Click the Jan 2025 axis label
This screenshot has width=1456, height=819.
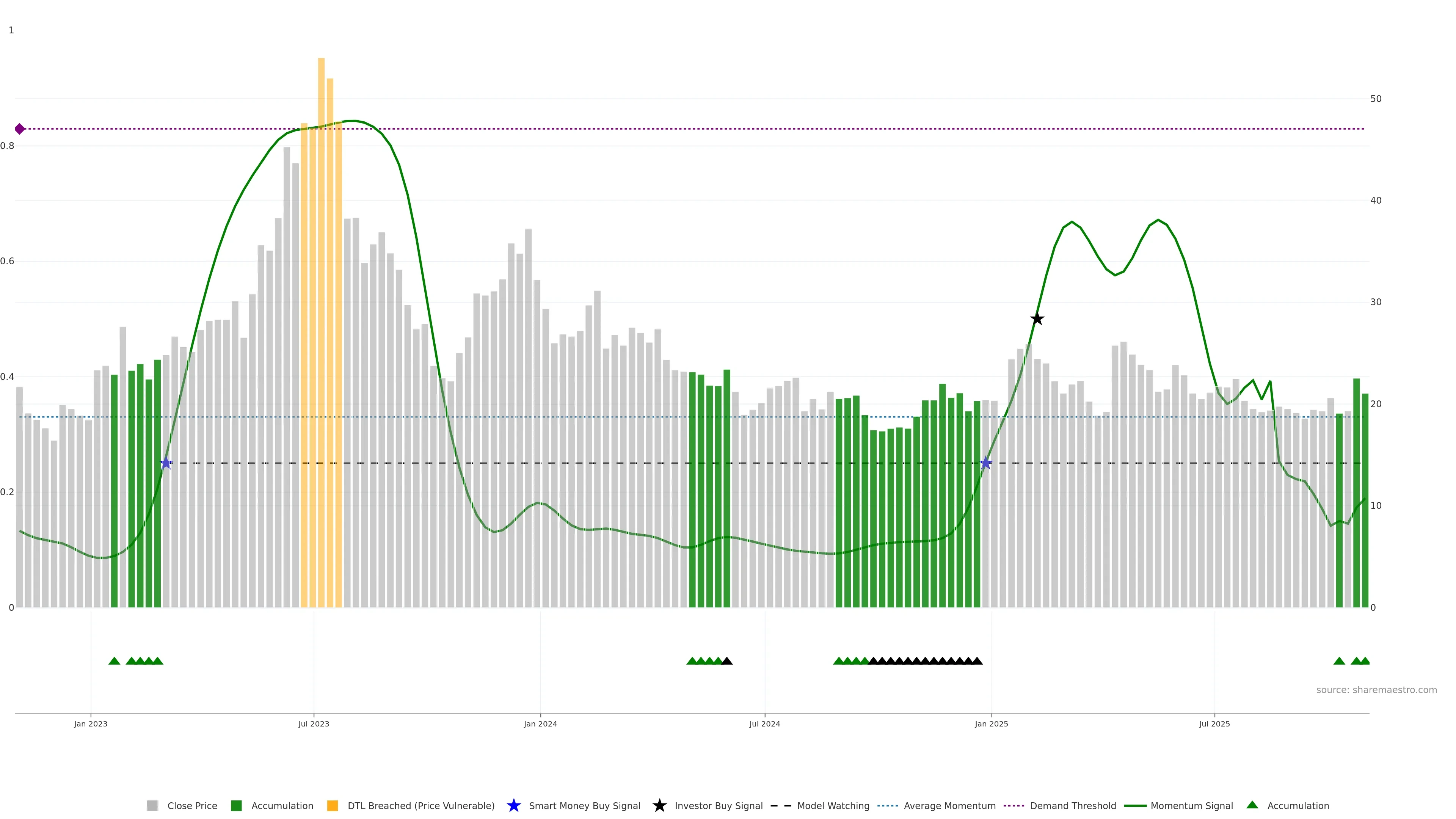(x=992, y=724)
